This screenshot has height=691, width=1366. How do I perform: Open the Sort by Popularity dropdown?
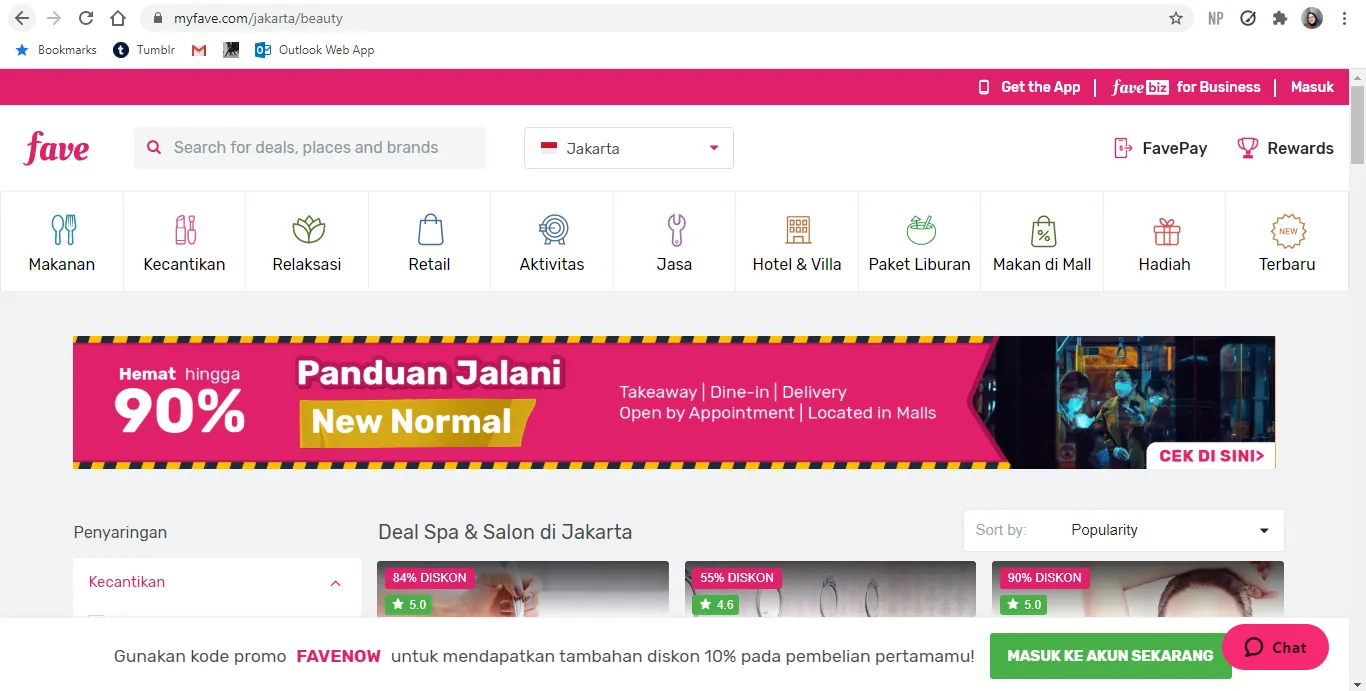(1124, 530)
